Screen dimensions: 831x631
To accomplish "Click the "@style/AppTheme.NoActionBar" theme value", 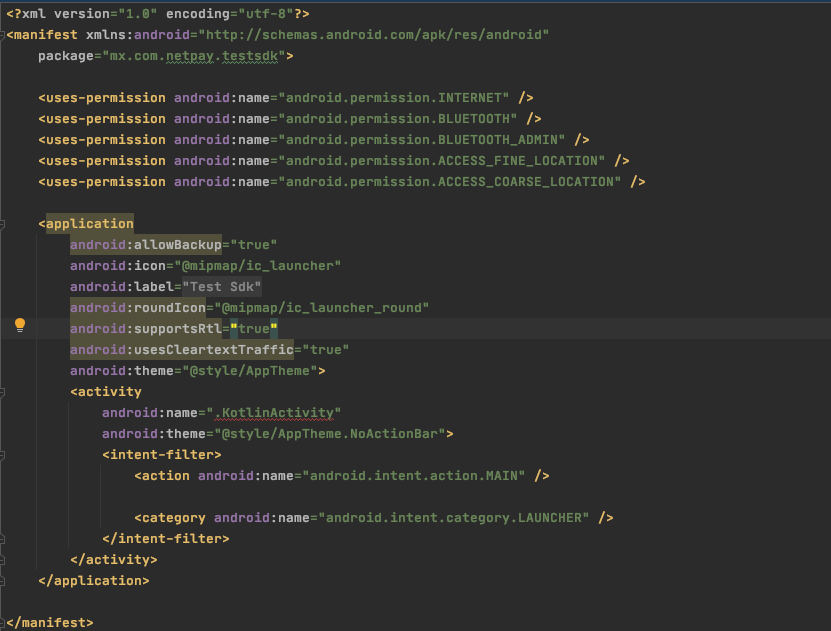I will point(330,434).
